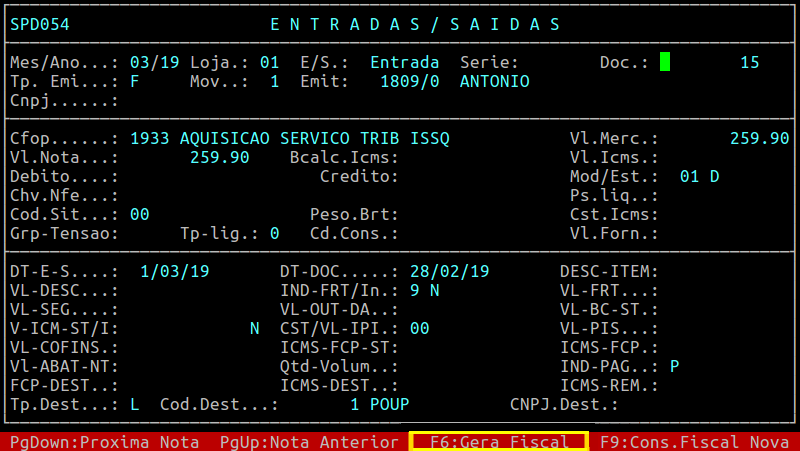Click the Emit code 1809/0
This screenshot has width=800, height=451.
[409, 81]
